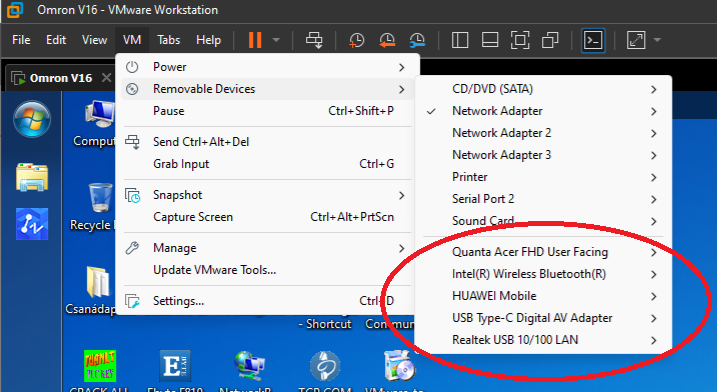Select the Network globe desktop icon
The height and width of the screenshot is (392, 717).
248,371
